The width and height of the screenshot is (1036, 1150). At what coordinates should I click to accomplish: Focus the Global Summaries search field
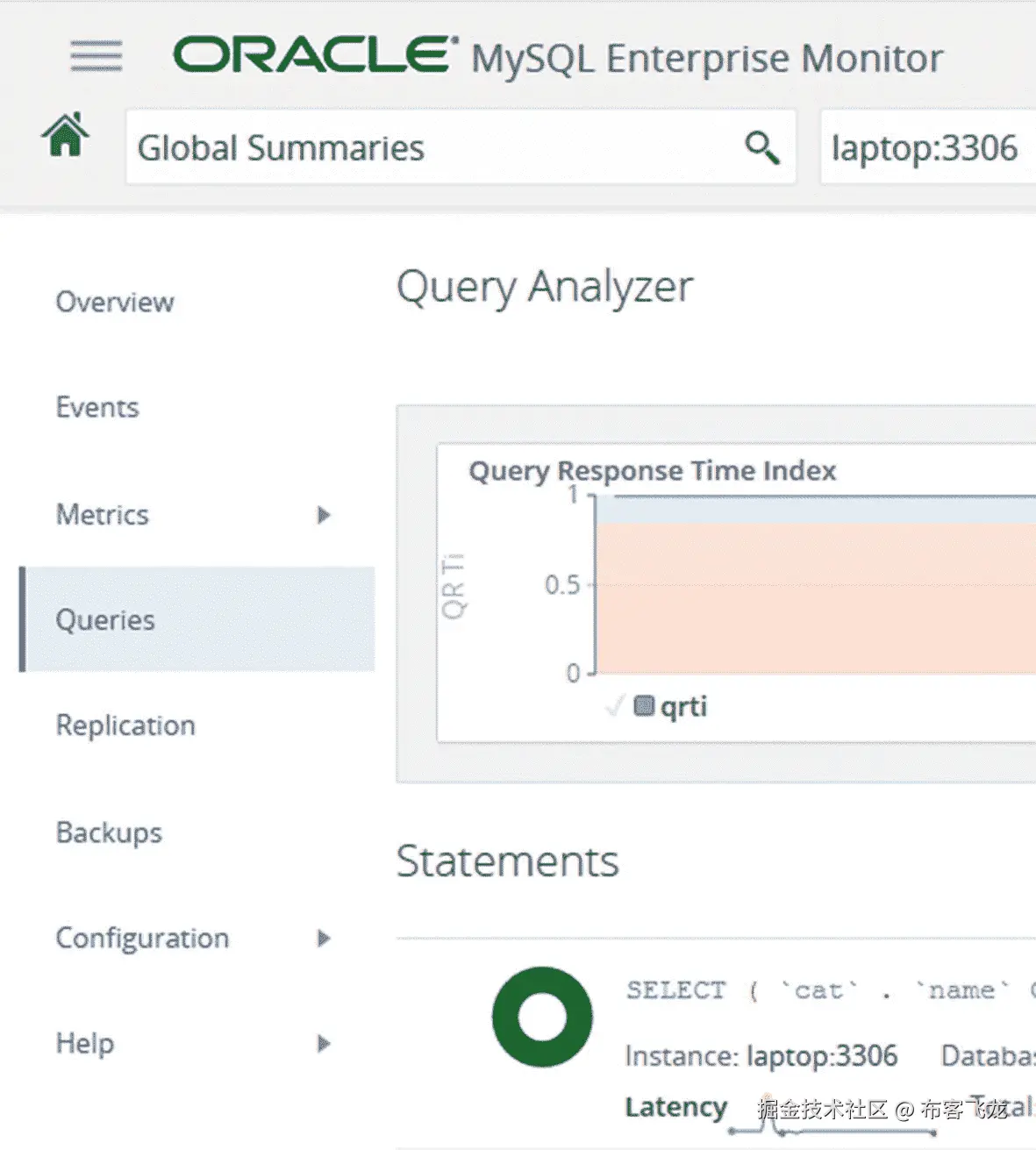tap(461, 146)
